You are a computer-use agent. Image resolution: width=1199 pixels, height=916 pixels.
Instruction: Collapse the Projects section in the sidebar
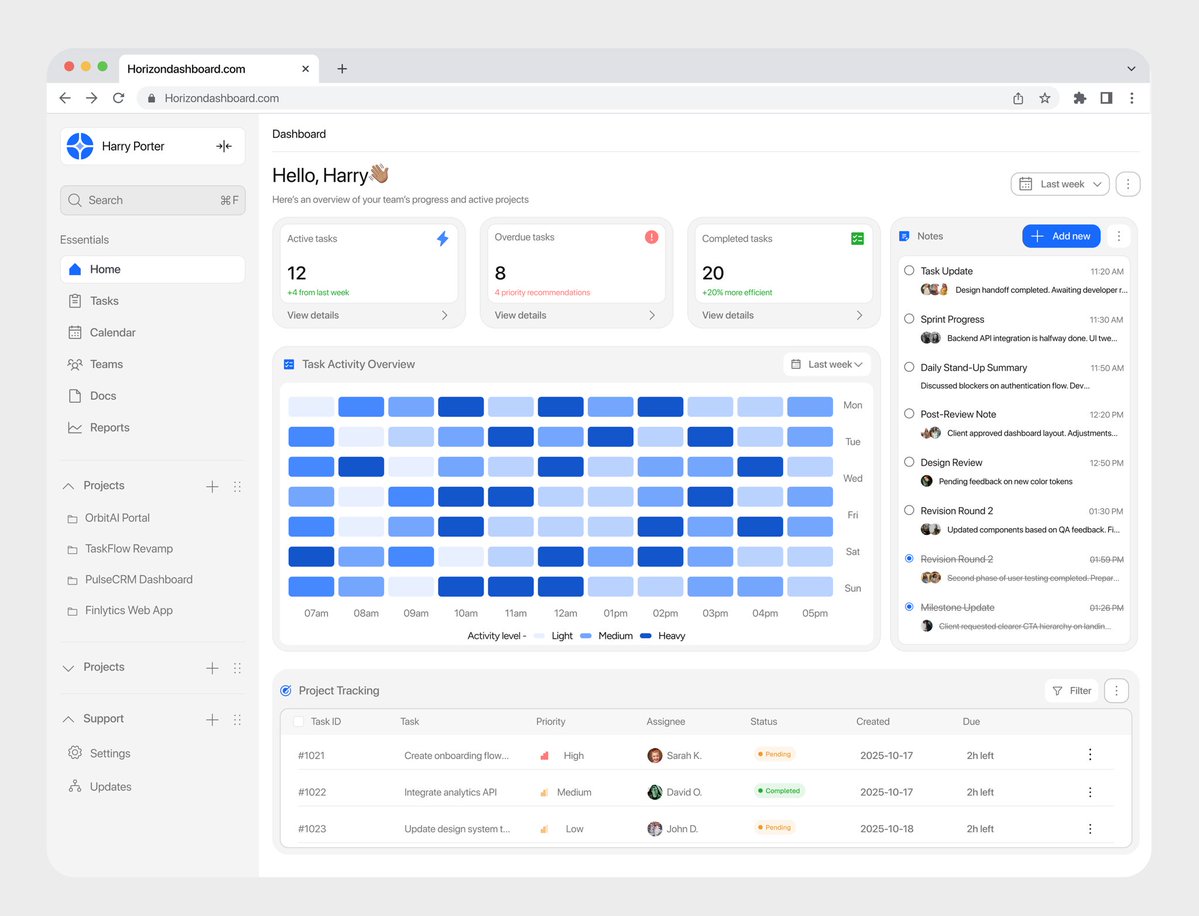(x=68, y=485)
